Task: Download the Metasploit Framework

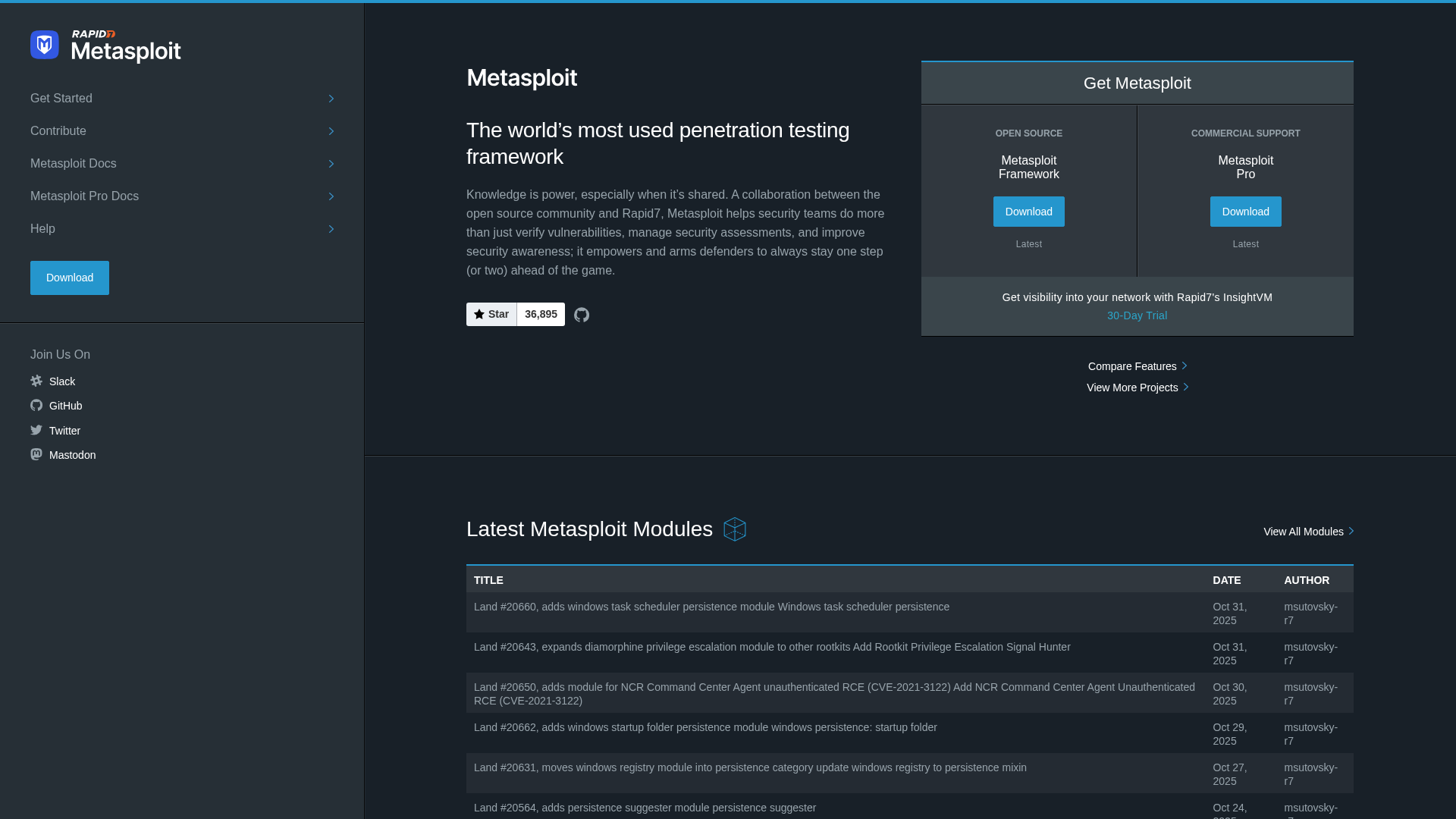Action: pyautogui.click(x=1028, y=212)
